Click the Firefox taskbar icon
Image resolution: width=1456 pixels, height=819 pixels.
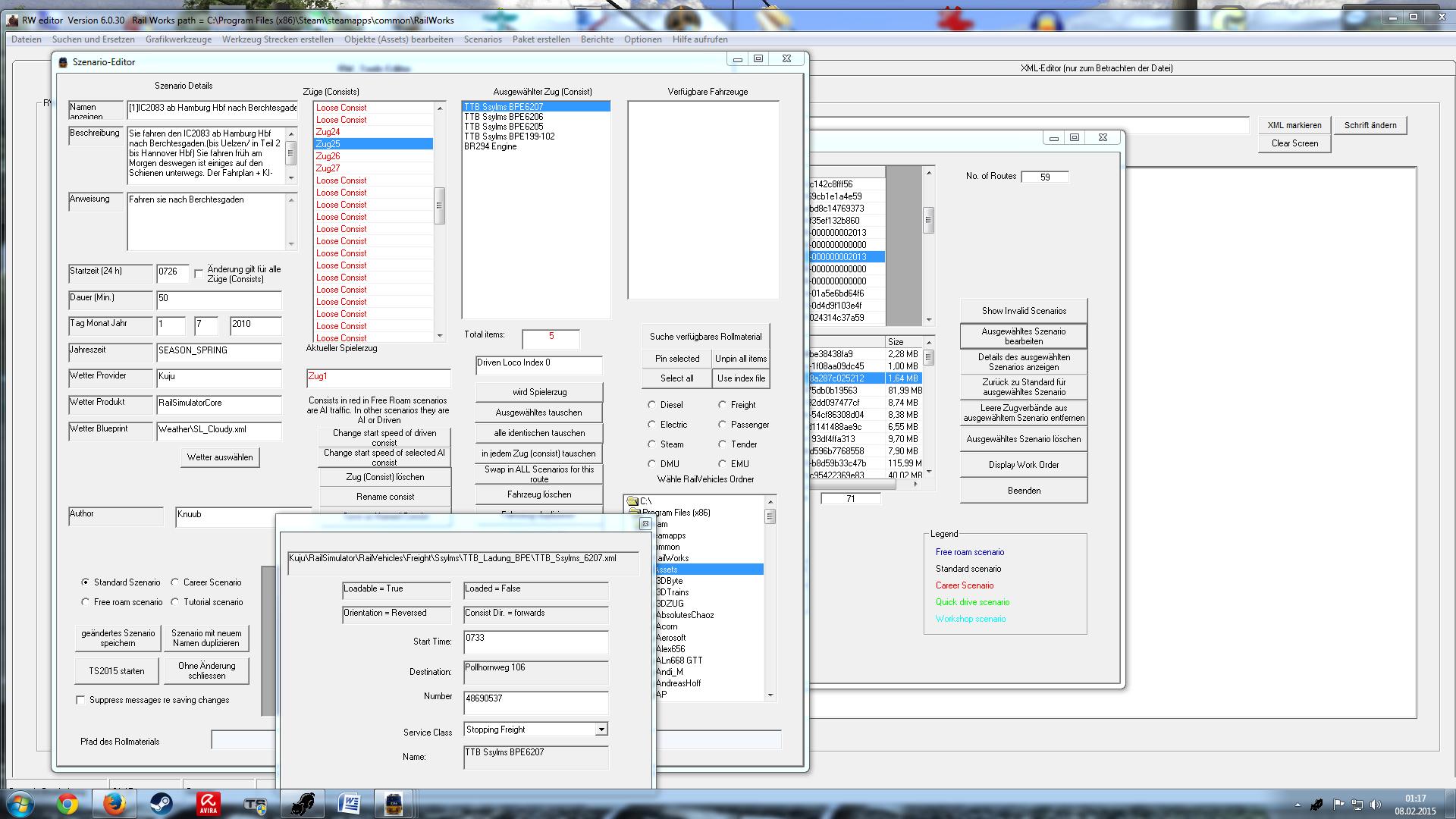[115, 803]
